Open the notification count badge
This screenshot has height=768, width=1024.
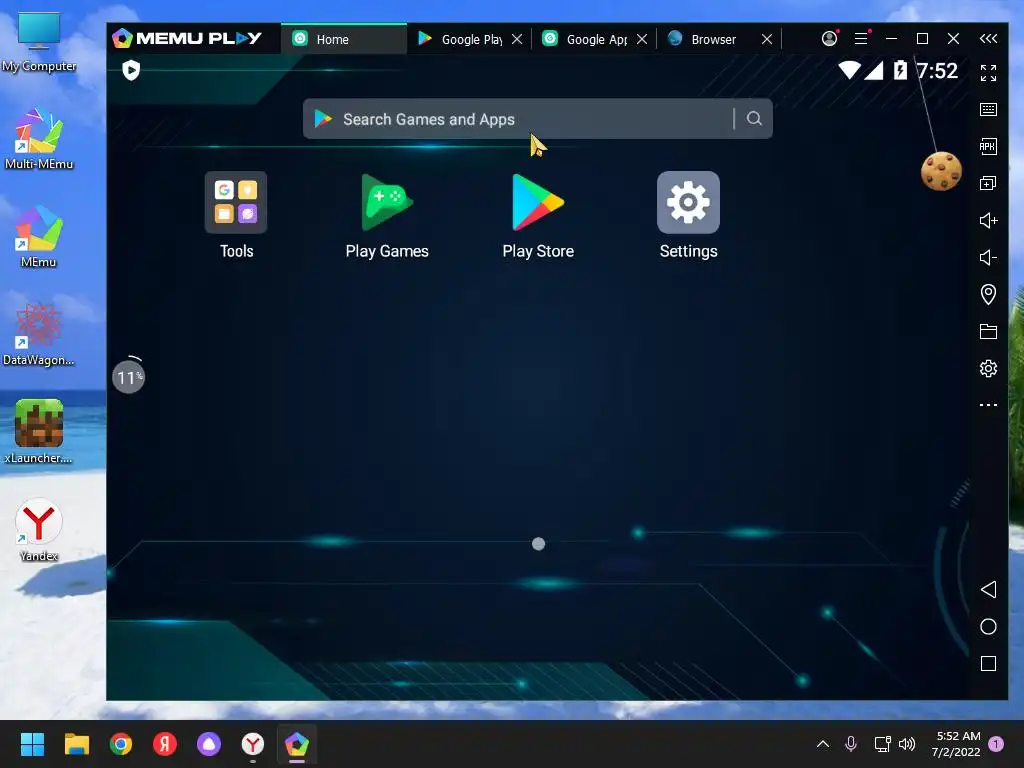pyautogui.click(x=996, y=744)
